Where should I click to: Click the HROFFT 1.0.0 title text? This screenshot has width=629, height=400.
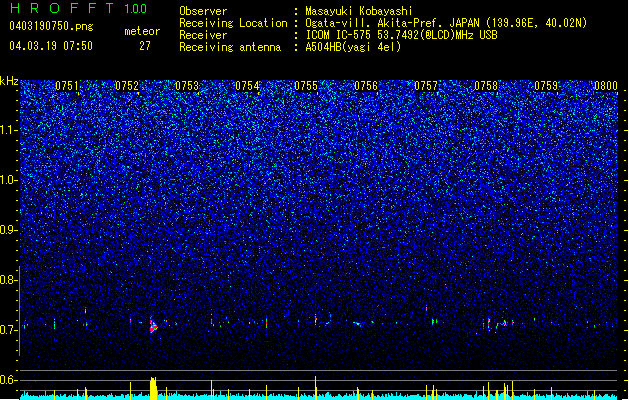[78, 8]
